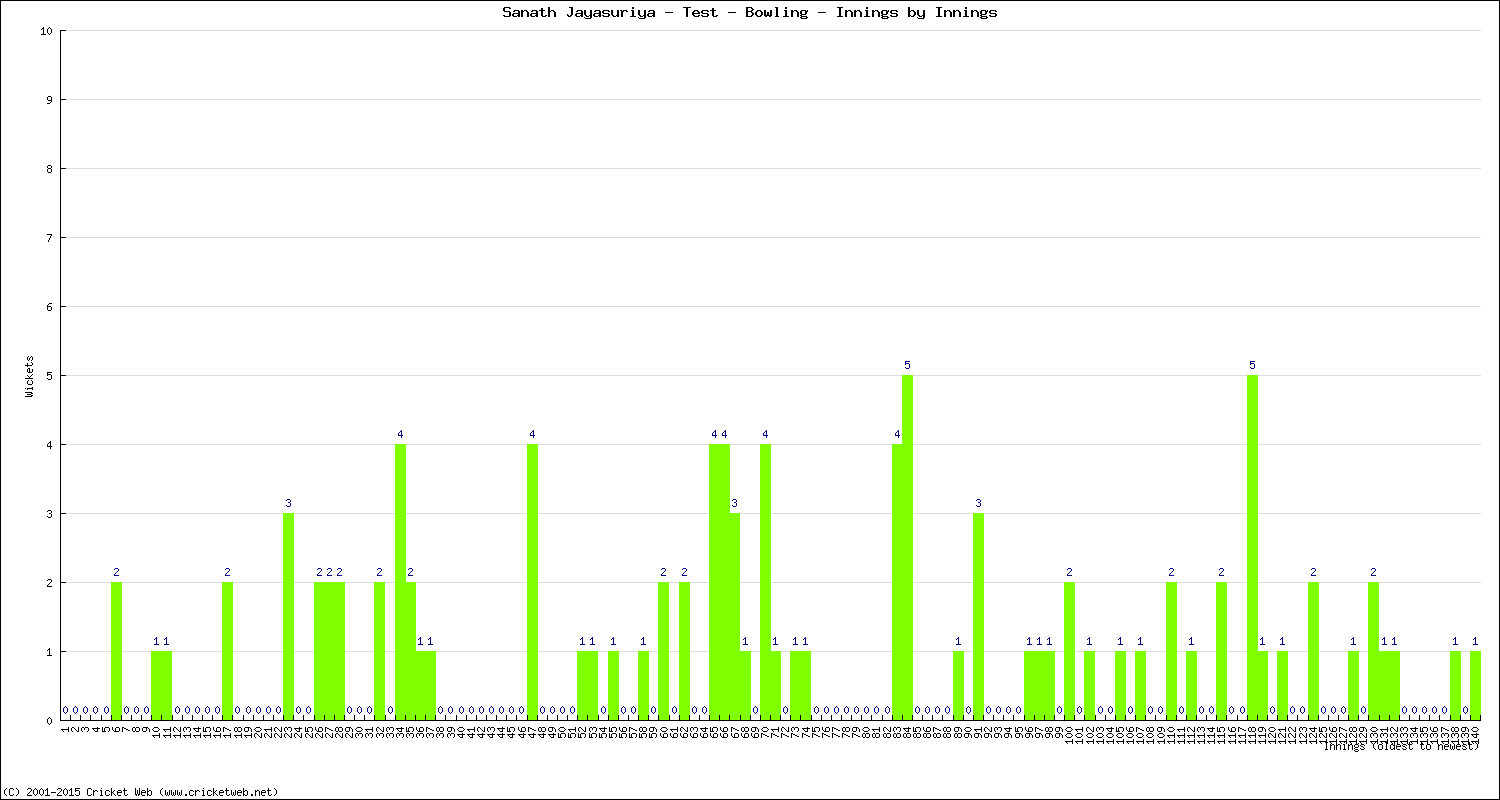Screen dimensions: 1500x800
Task: Click the 4-wicket bar at innings 70
Action: pyautogui.click(x=765, y=582)
